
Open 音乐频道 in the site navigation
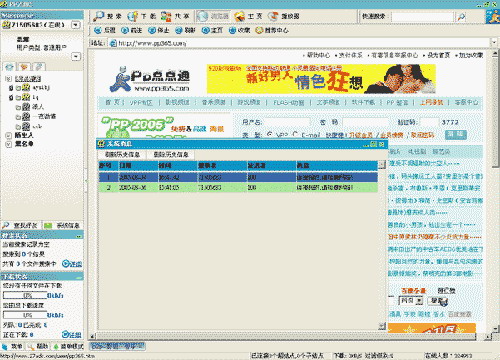[x=213, y=102]
